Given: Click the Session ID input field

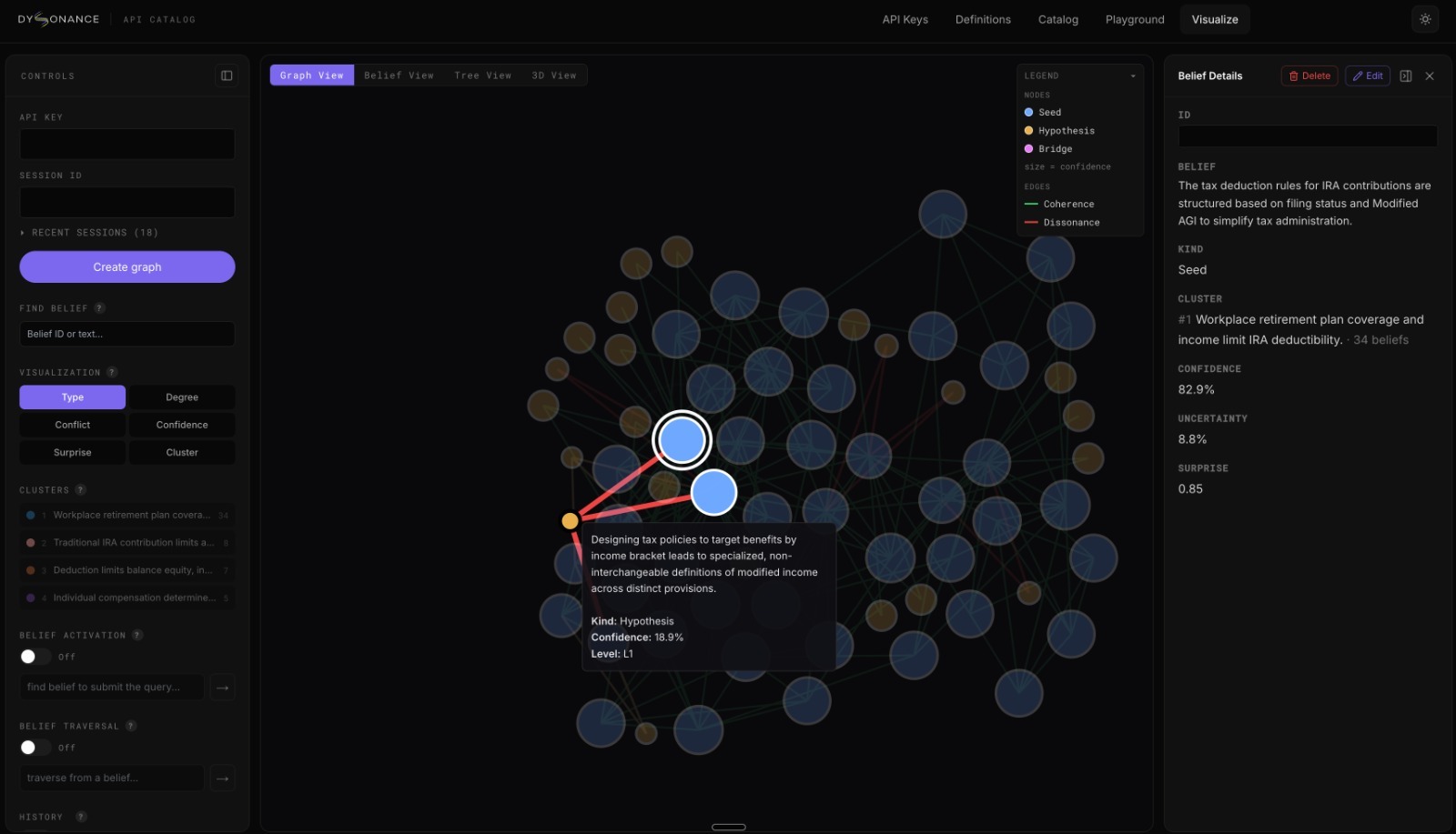Looking at the screenshot, I should click(x=127, y=202).
